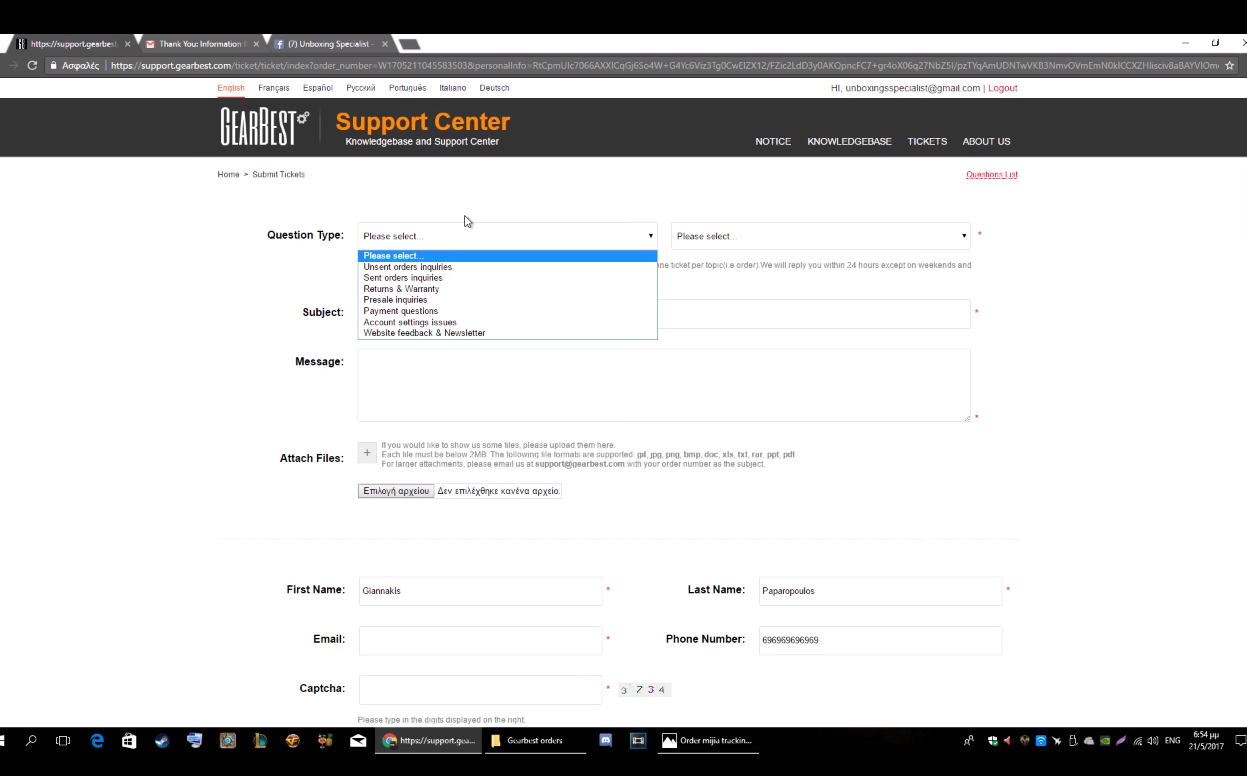This screenshot has width=1247, height=776.
Task: Open the Mail app in the taskbar
Action: click(x=357, y=741)
